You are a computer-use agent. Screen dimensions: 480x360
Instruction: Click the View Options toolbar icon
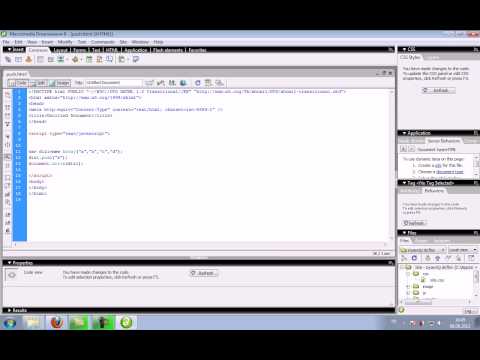[x=209, y=83]
